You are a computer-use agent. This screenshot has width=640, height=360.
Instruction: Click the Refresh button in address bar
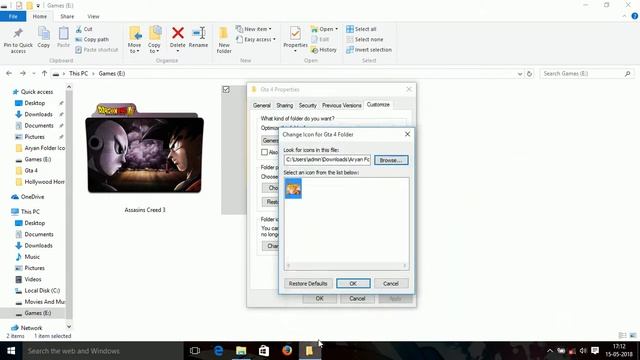coord(529,74)
